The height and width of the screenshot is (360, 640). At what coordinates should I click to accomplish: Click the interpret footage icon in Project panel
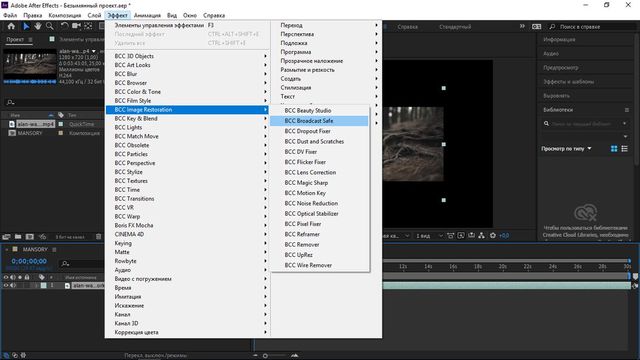tap(6, 236)
